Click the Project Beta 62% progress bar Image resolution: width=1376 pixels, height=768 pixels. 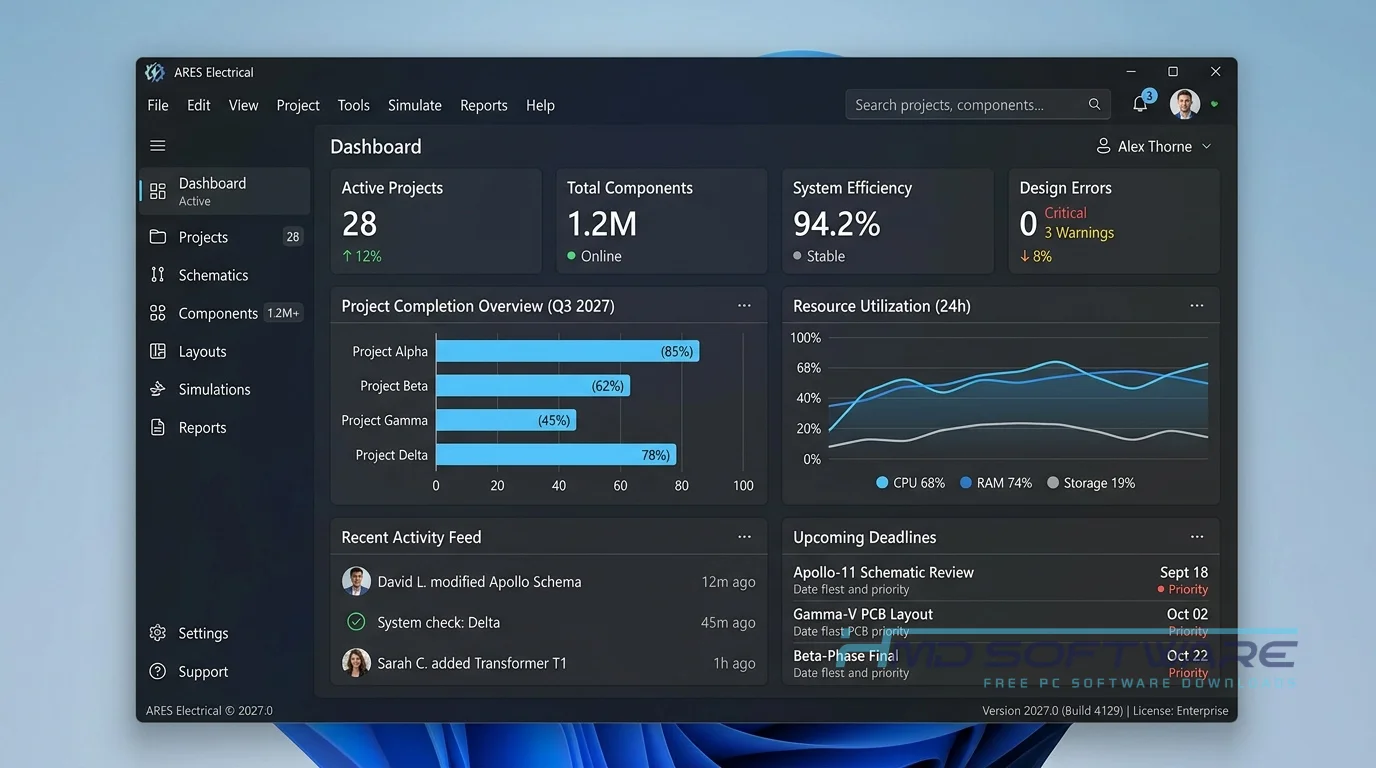pyautogui.click(x=533, y=385)
